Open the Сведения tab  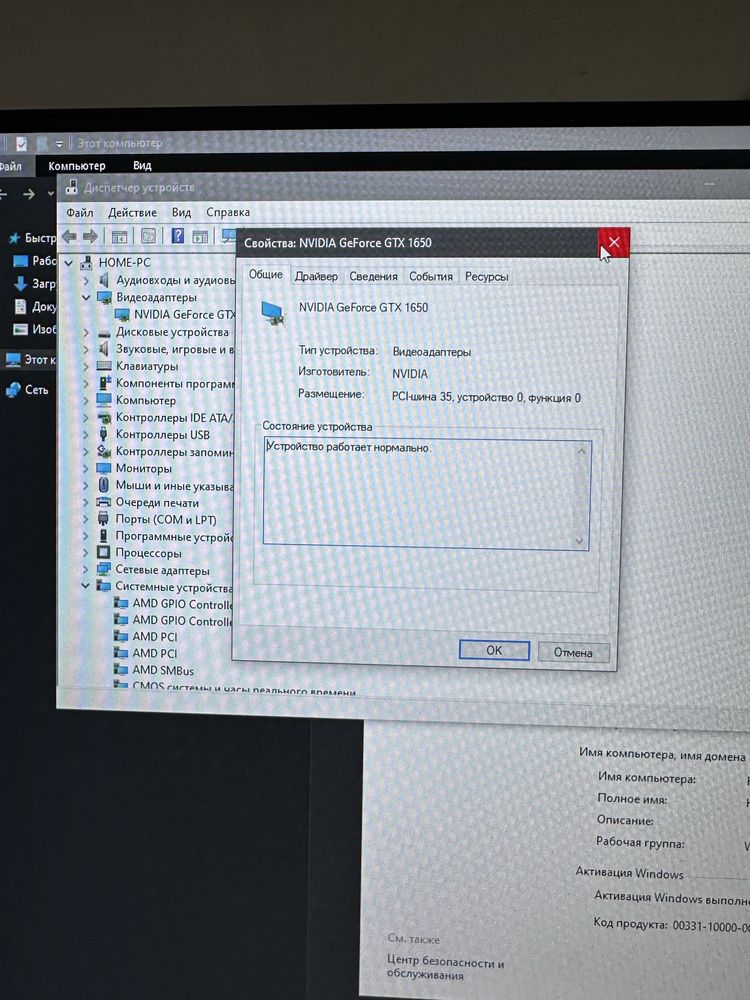[373, 276]
